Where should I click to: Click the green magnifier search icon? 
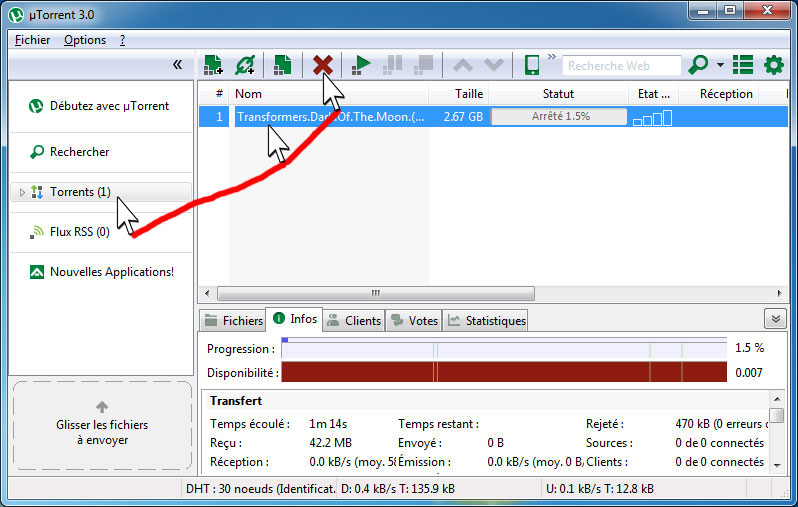click(698, 65)
